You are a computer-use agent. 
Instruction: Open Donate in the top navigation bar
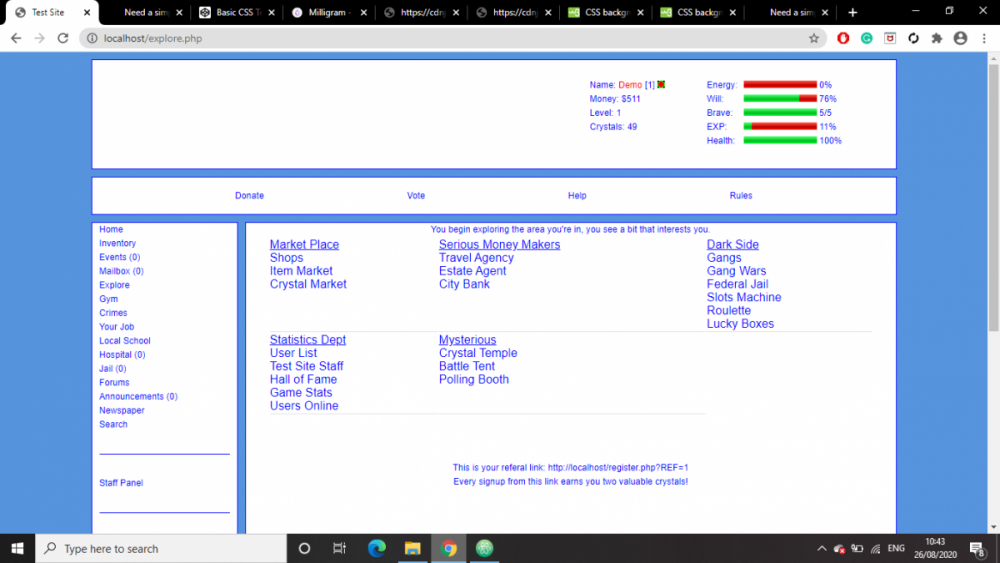[x=249, y=196]
